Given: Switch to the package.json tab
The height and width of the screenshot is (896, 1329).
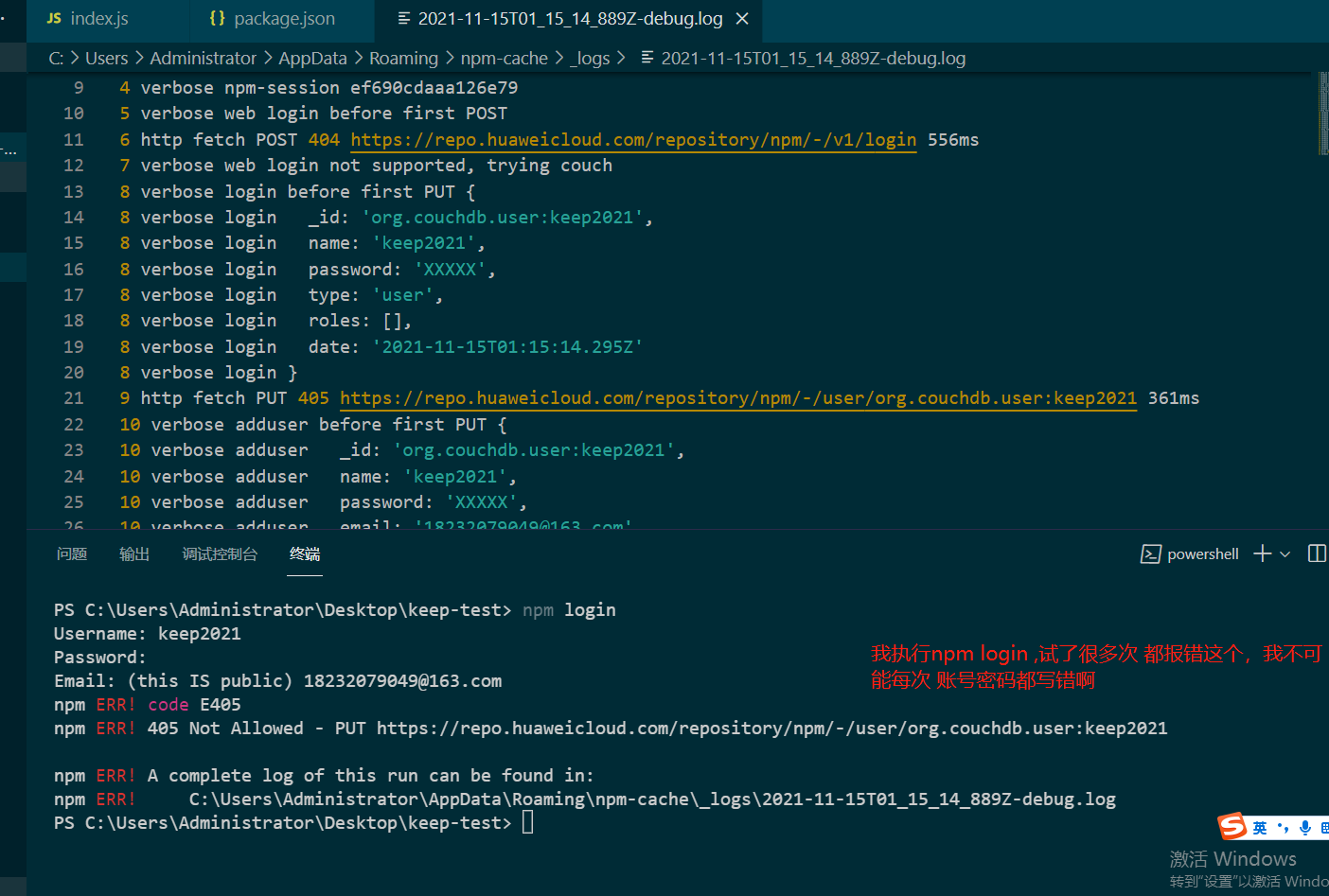Looking at the screenshot, I should (274, 19).
